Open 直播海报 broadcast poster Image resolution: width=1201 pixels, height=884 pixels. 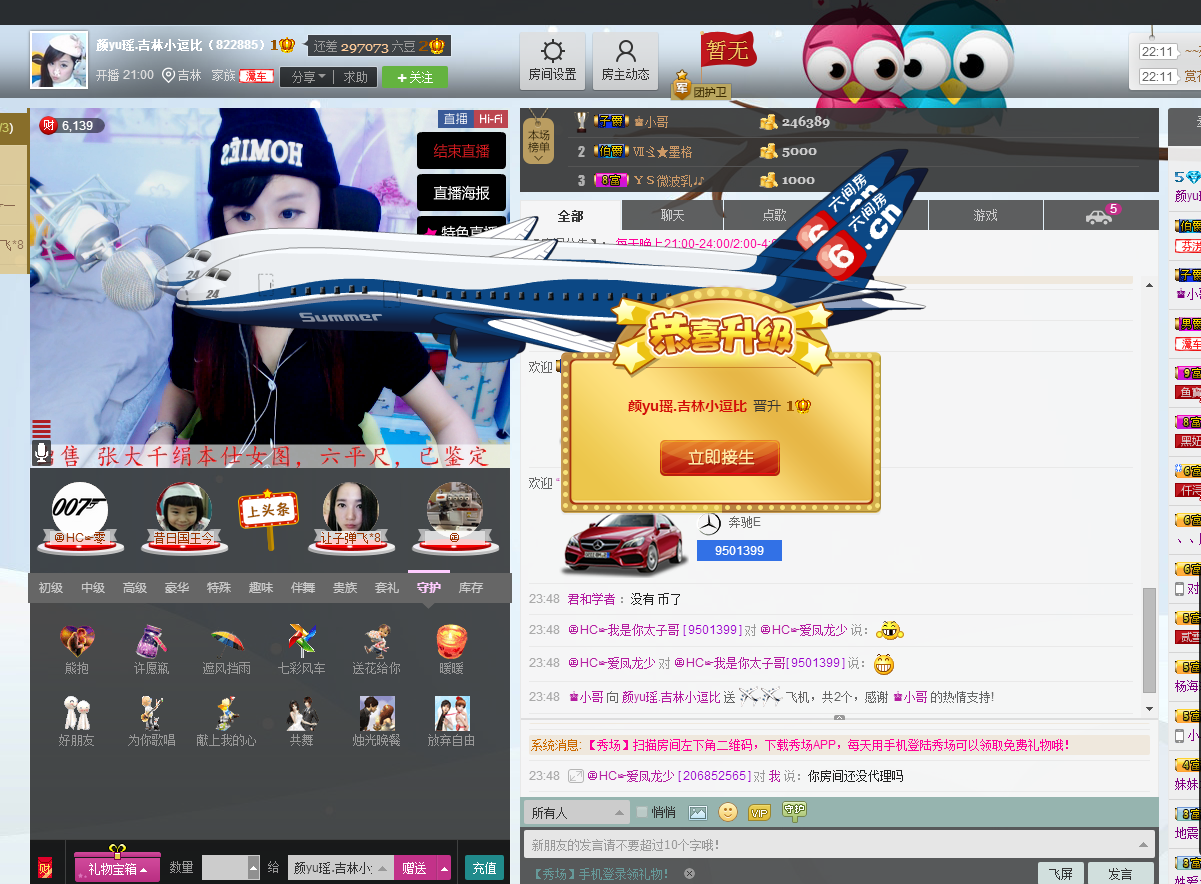click(x=461, y=193)
